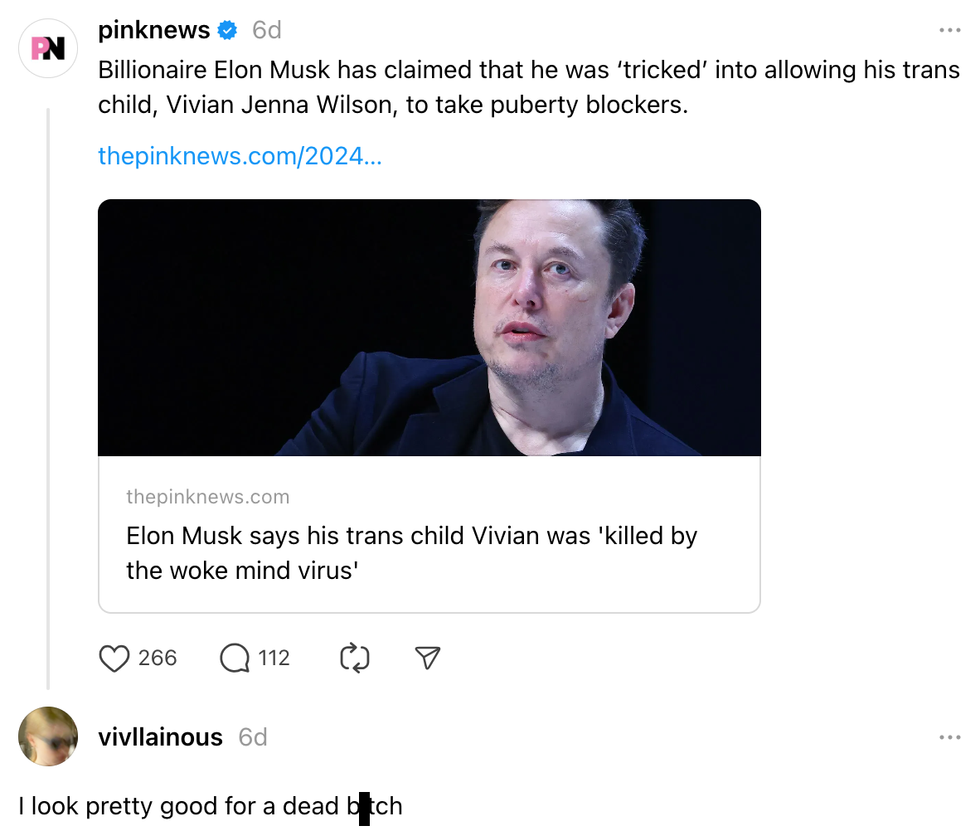Click the pinknews PN profile avatar
The height and width of the screenshot is (832, 980).
point(48,48)
